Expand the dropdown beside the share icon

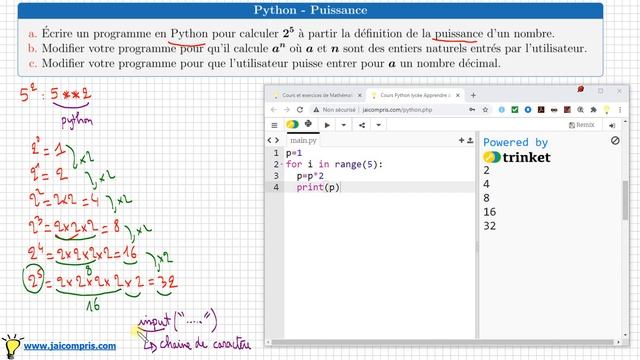(378, 125)
